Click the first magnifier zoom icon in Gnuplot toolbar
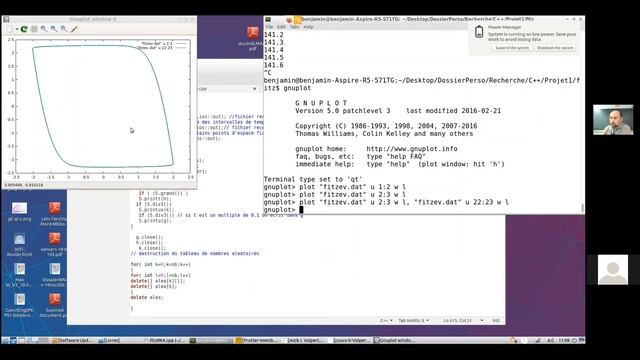The height and width of the screenshot is (360, 640). [44, 29]
